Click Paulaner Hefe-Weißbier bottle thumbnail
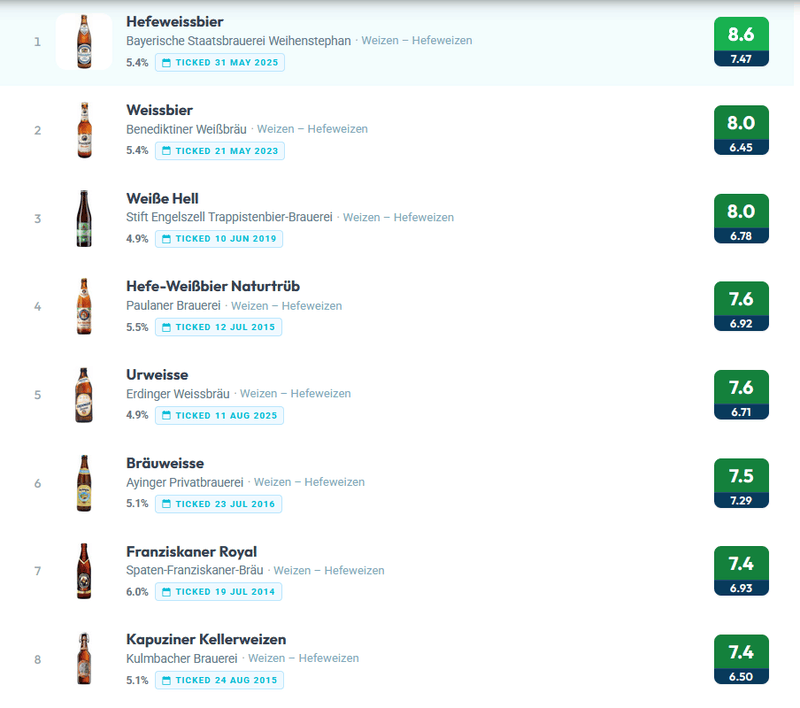800x708 pixels. [x=84, y=307]
